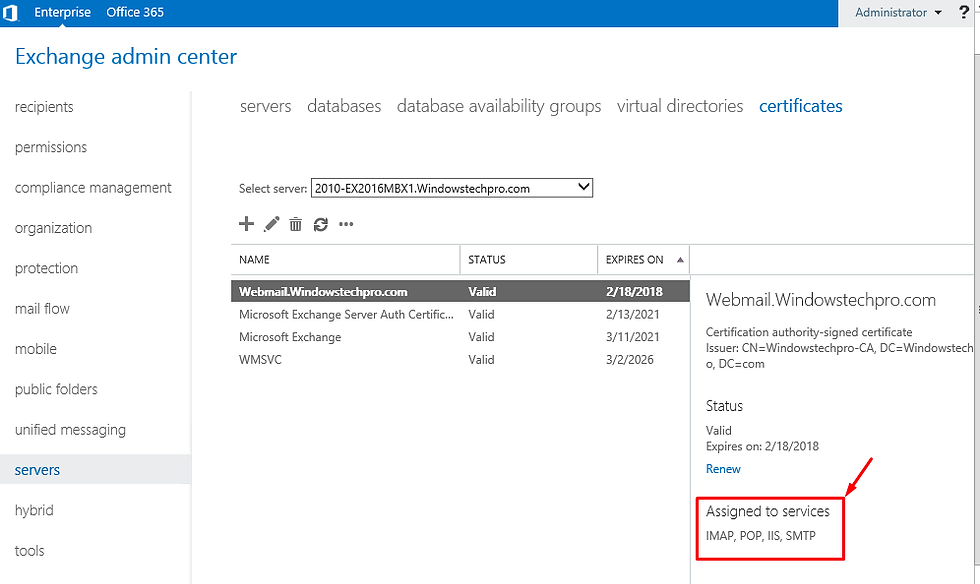The width and height of the screenshot is (980, 584).
Task: Open the Select server dropdown
Action: pyautogui.click(x=452, y=188)
